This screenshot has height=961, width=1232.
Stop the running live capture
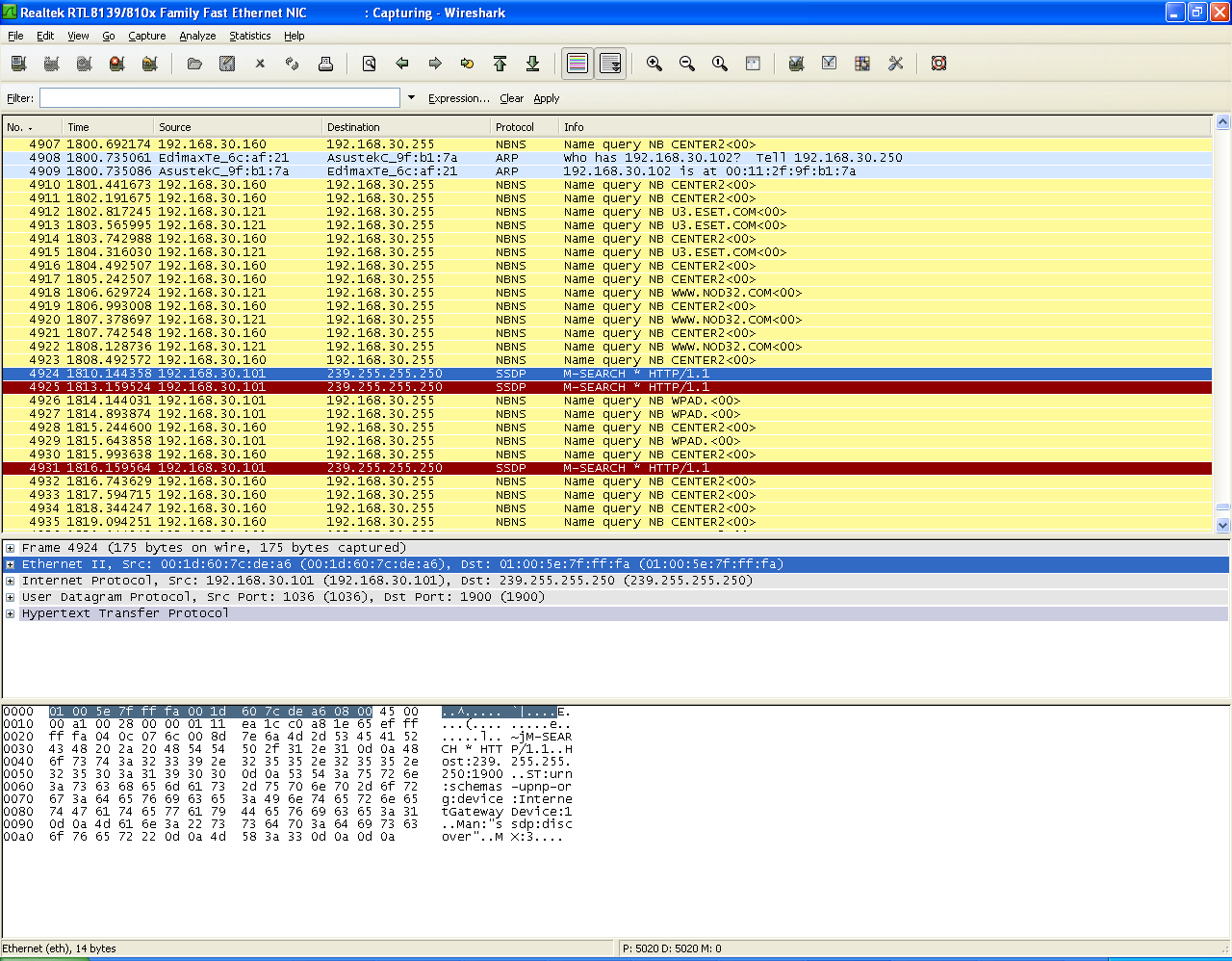[x=116, y=64]
